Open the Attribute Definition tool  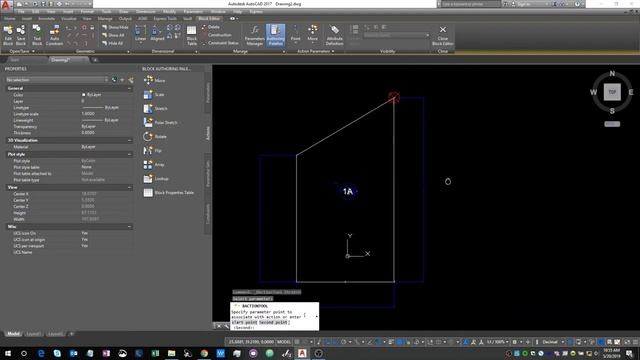point(335,35)
